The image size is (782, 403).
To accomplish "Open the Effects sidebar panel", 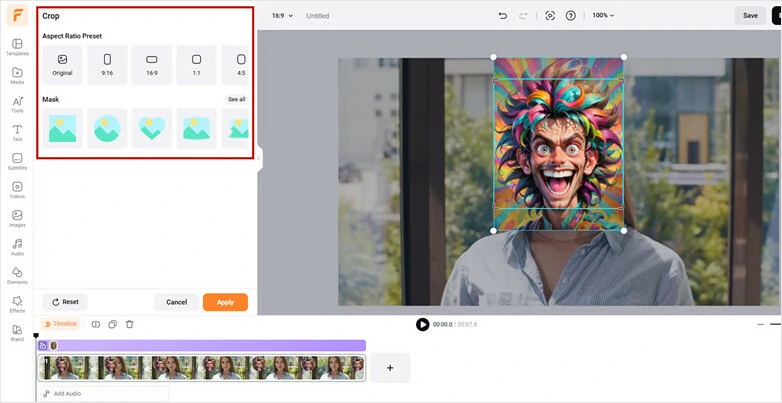I will click(x=17, y=304).
